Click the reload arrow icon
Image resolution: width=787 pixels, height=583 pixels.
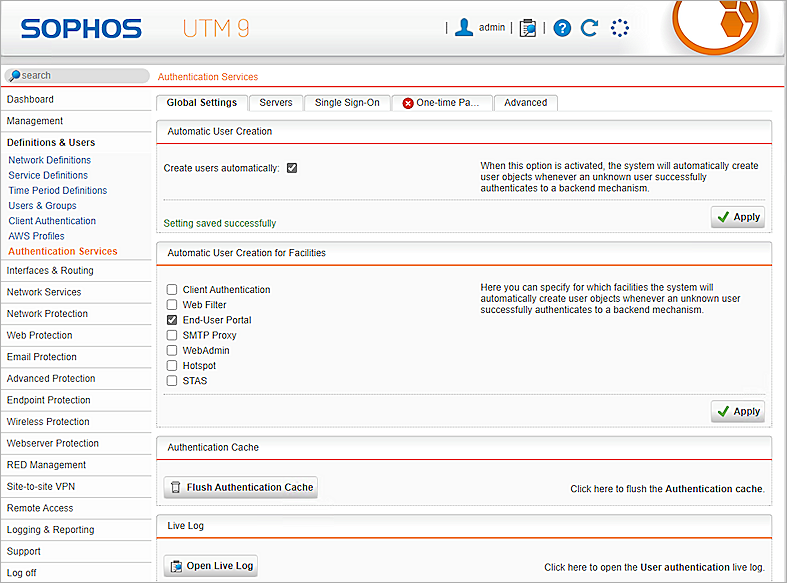590,28
